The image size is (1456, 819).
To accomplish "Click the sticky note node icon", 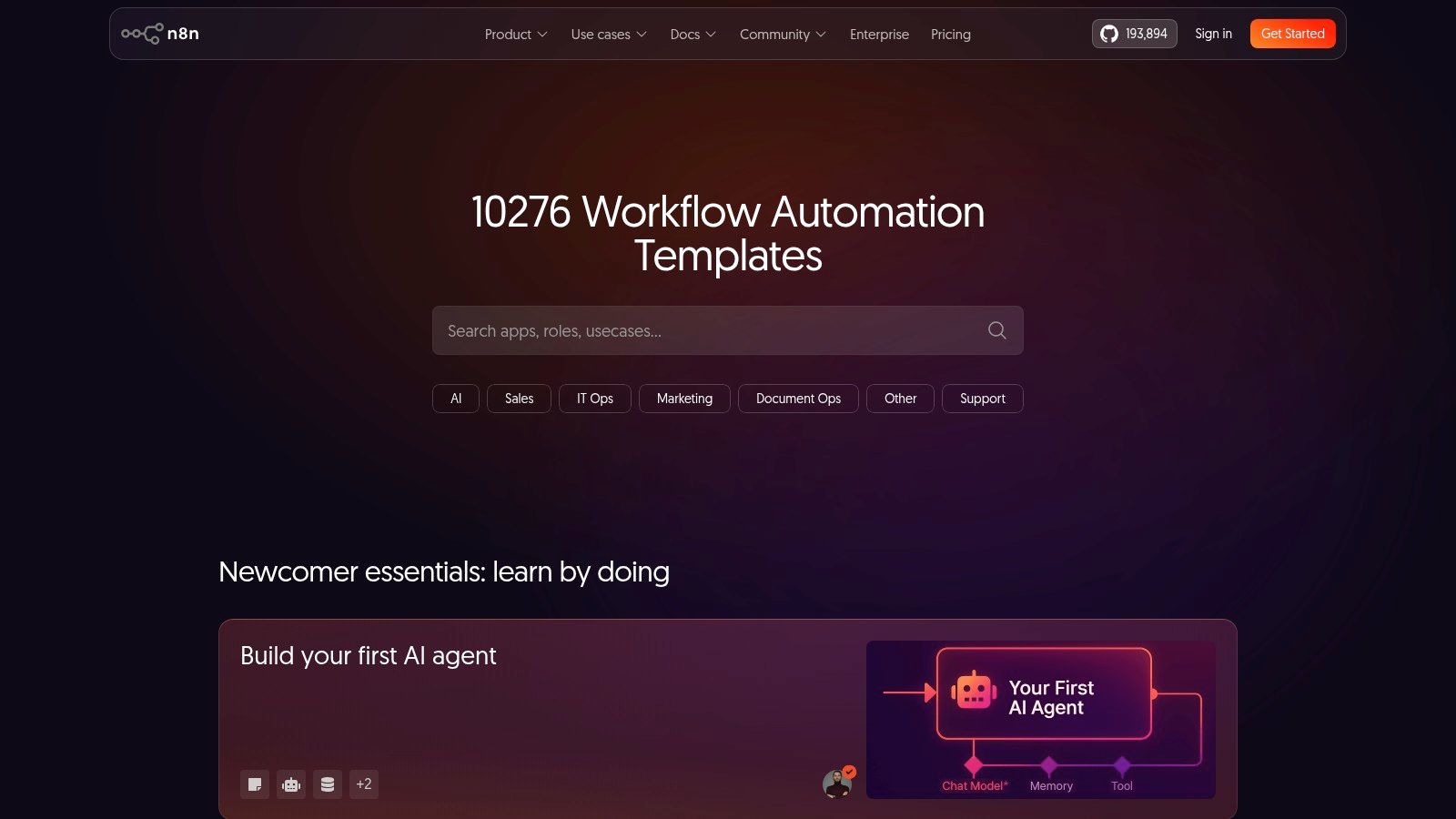I will pos(255,784).
